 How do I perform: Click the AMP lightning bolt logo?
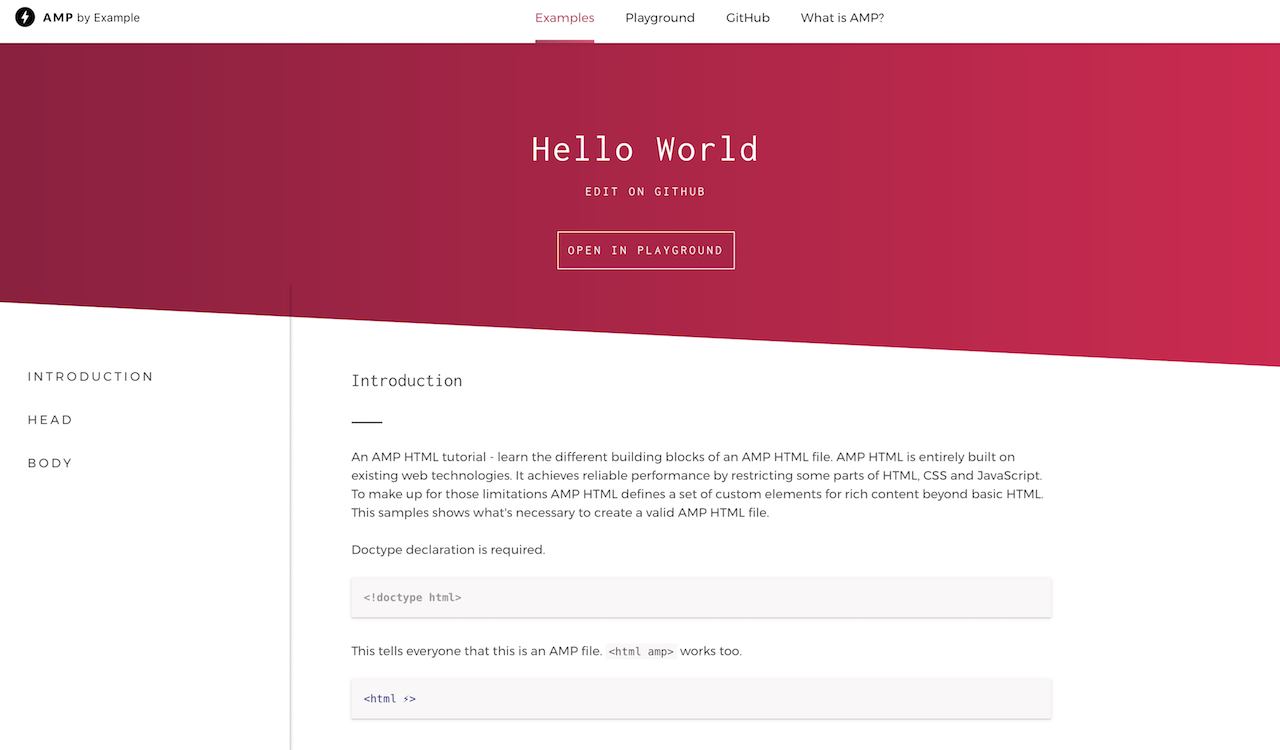pyautogui.click(x=24, y=17)
